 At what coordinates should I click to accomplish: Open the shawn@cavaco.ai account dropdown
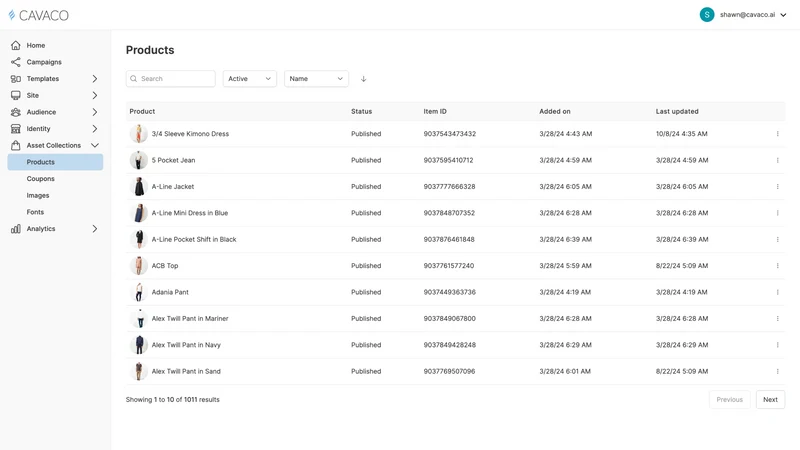click(783, 15)
